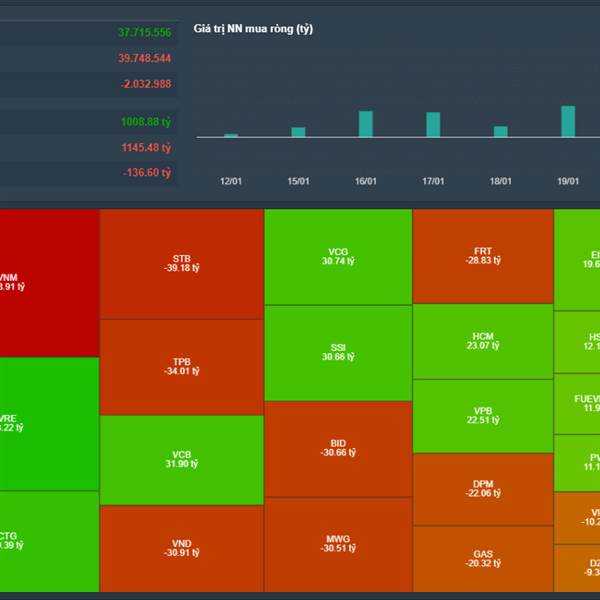Viewport: 600px width, 600px height.
Task: Select the value 37.715.556
Action: (x=144, y=33)
